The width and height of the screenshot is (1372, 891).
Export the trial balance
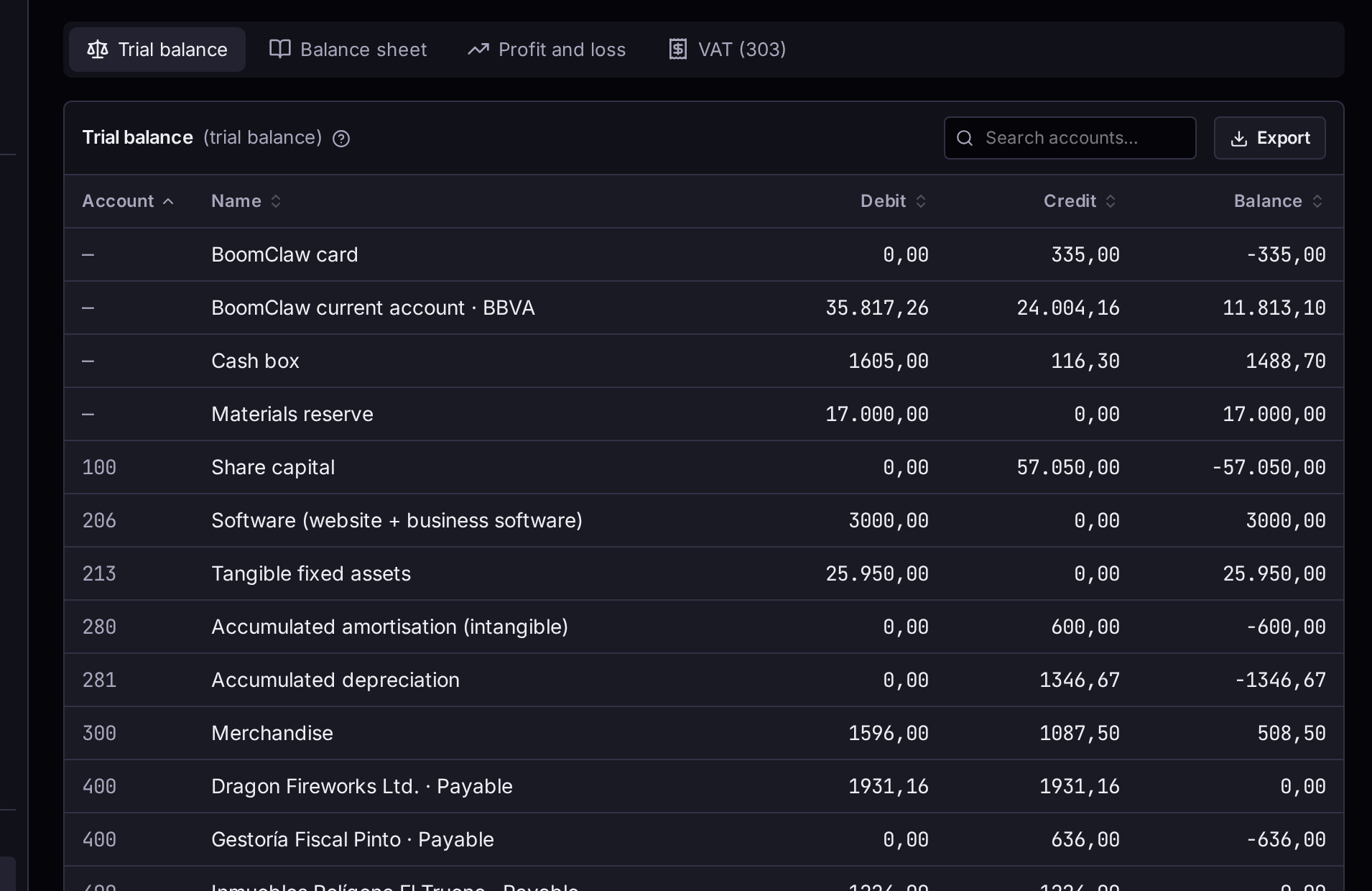click(1269, 138)
